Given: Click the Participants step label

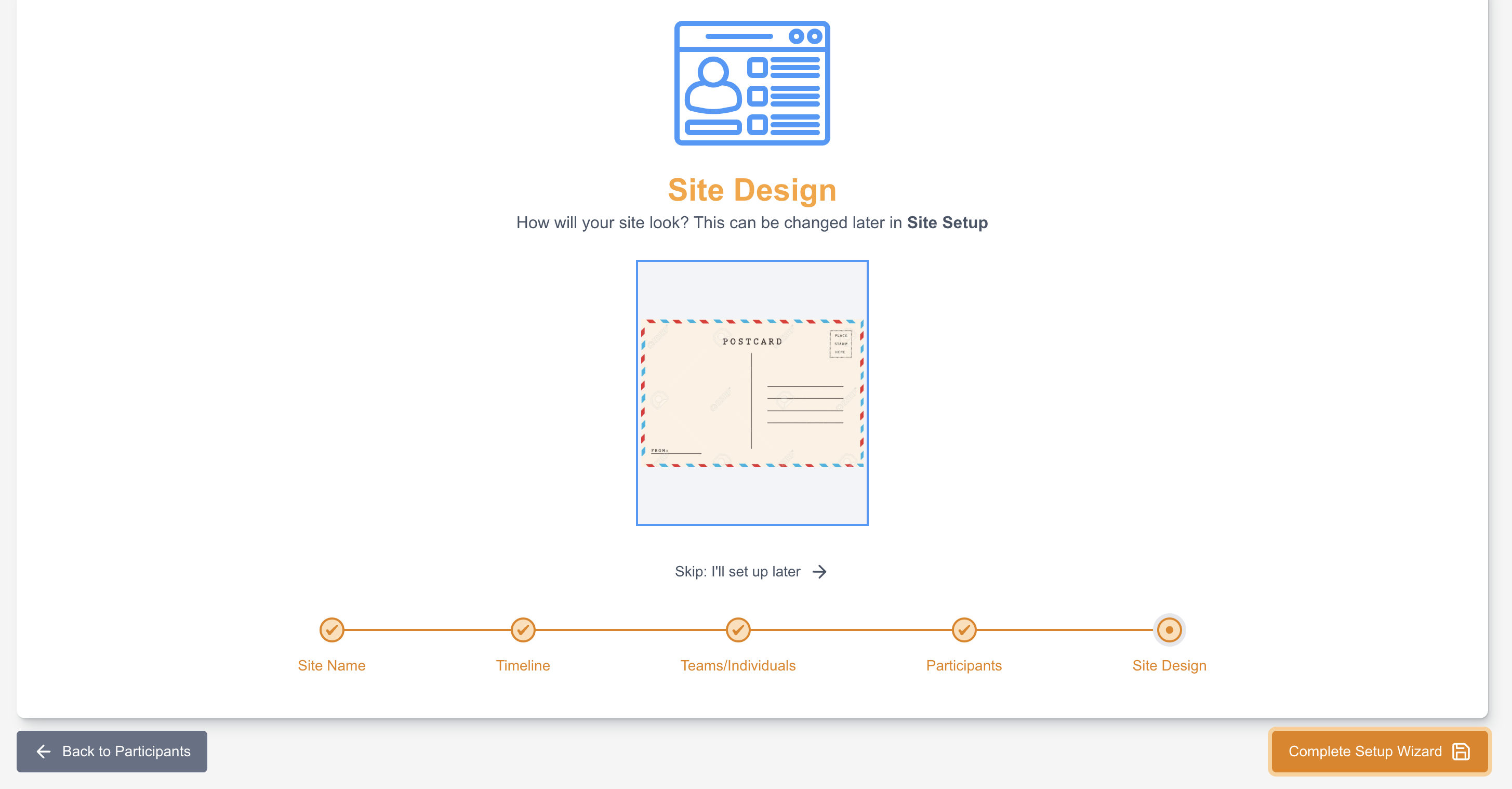Looking at the screenshot, I should pyautogui.click(x=964, y=666).
